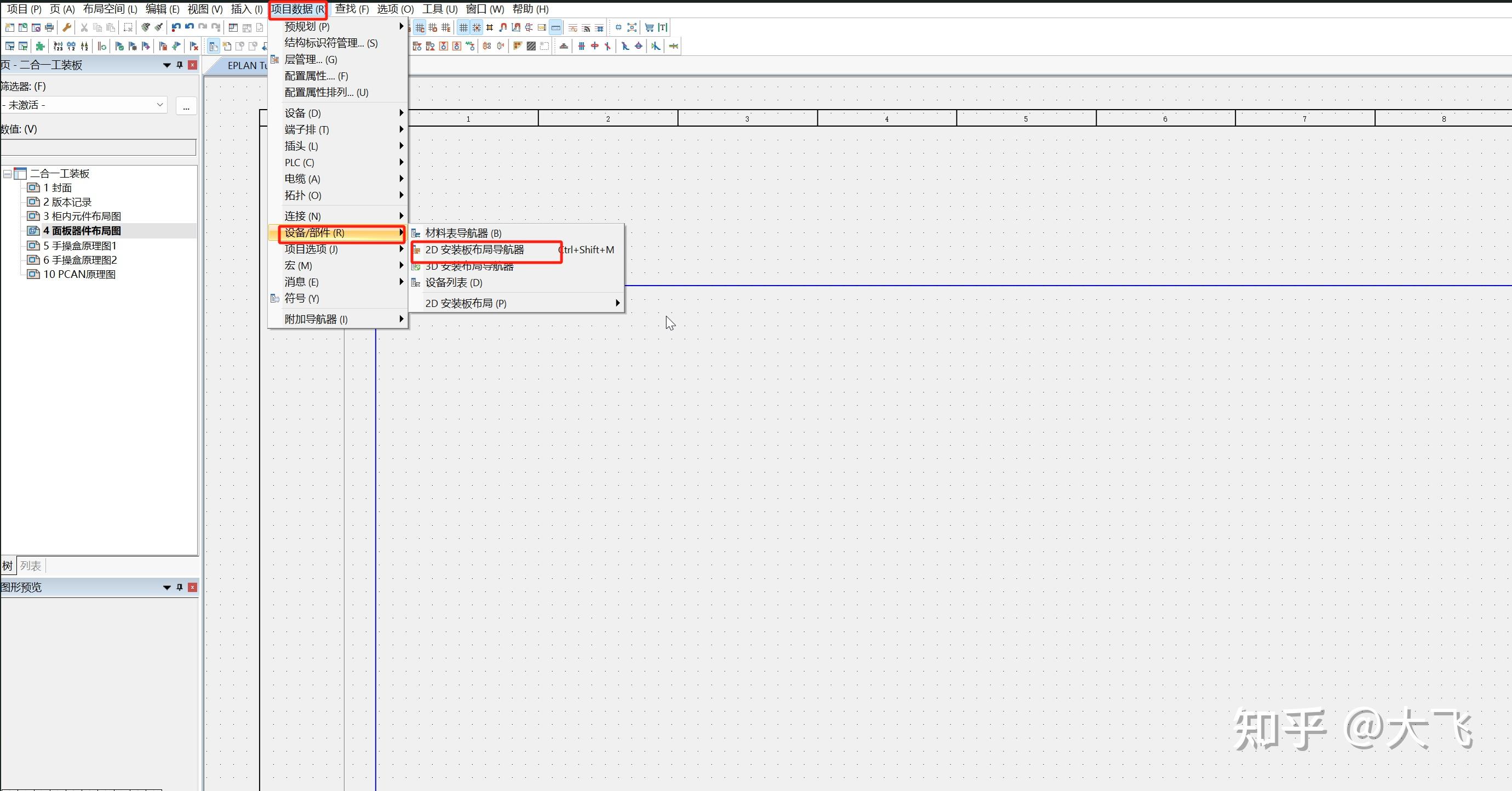Open the 工具 (U) menu

(x=439, y=9)
